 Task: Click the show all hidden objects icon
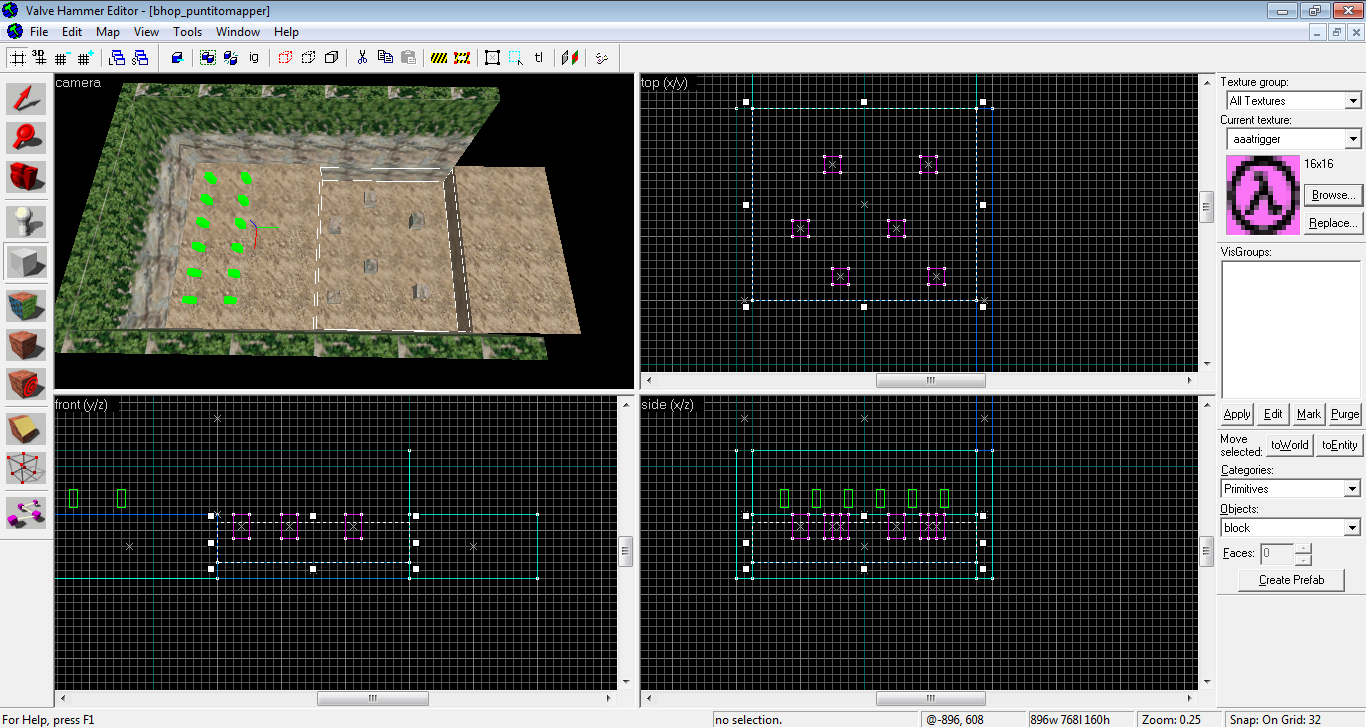click(331, 58)
